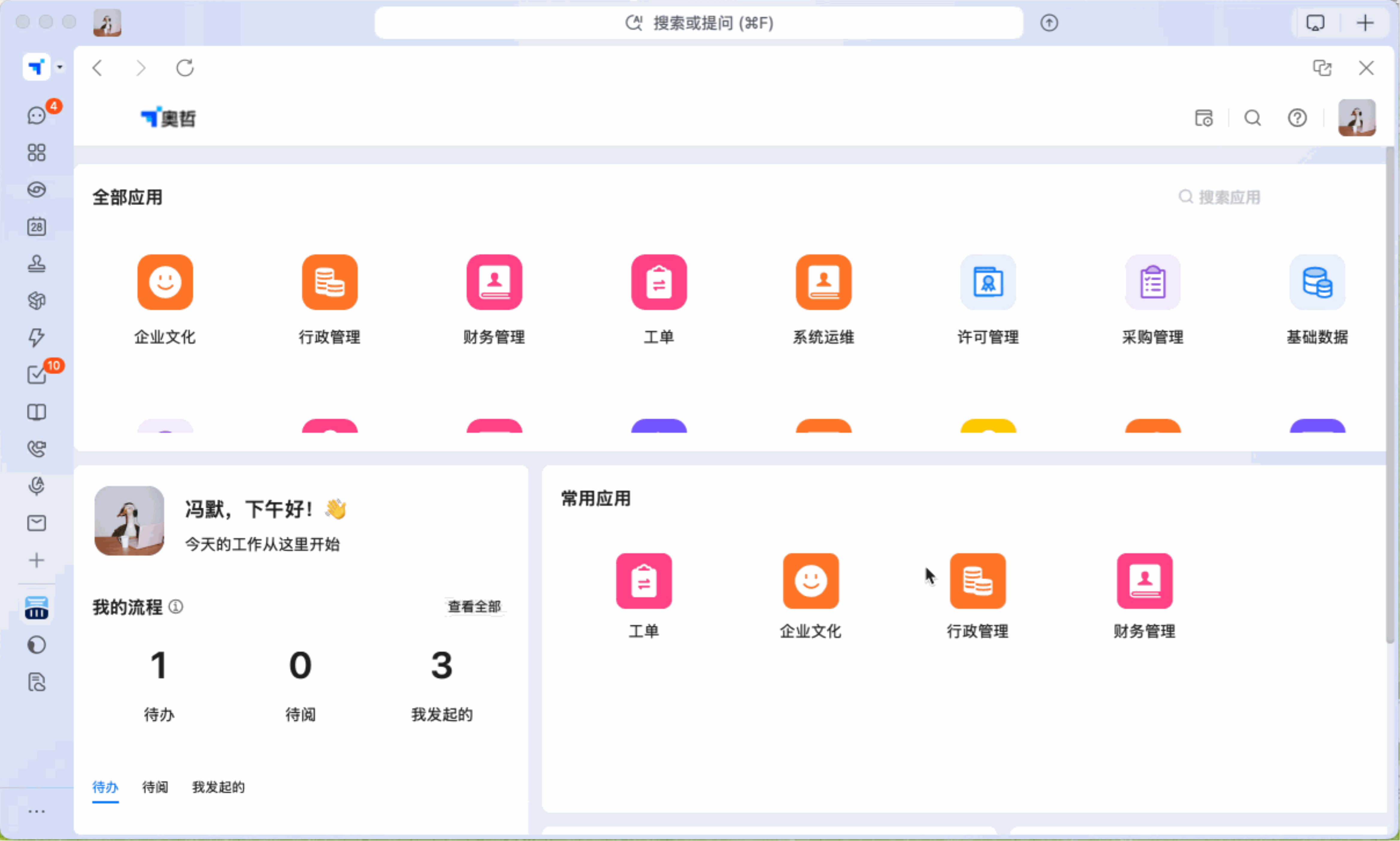Reload the page with refresh button

[x=185, y=68]
